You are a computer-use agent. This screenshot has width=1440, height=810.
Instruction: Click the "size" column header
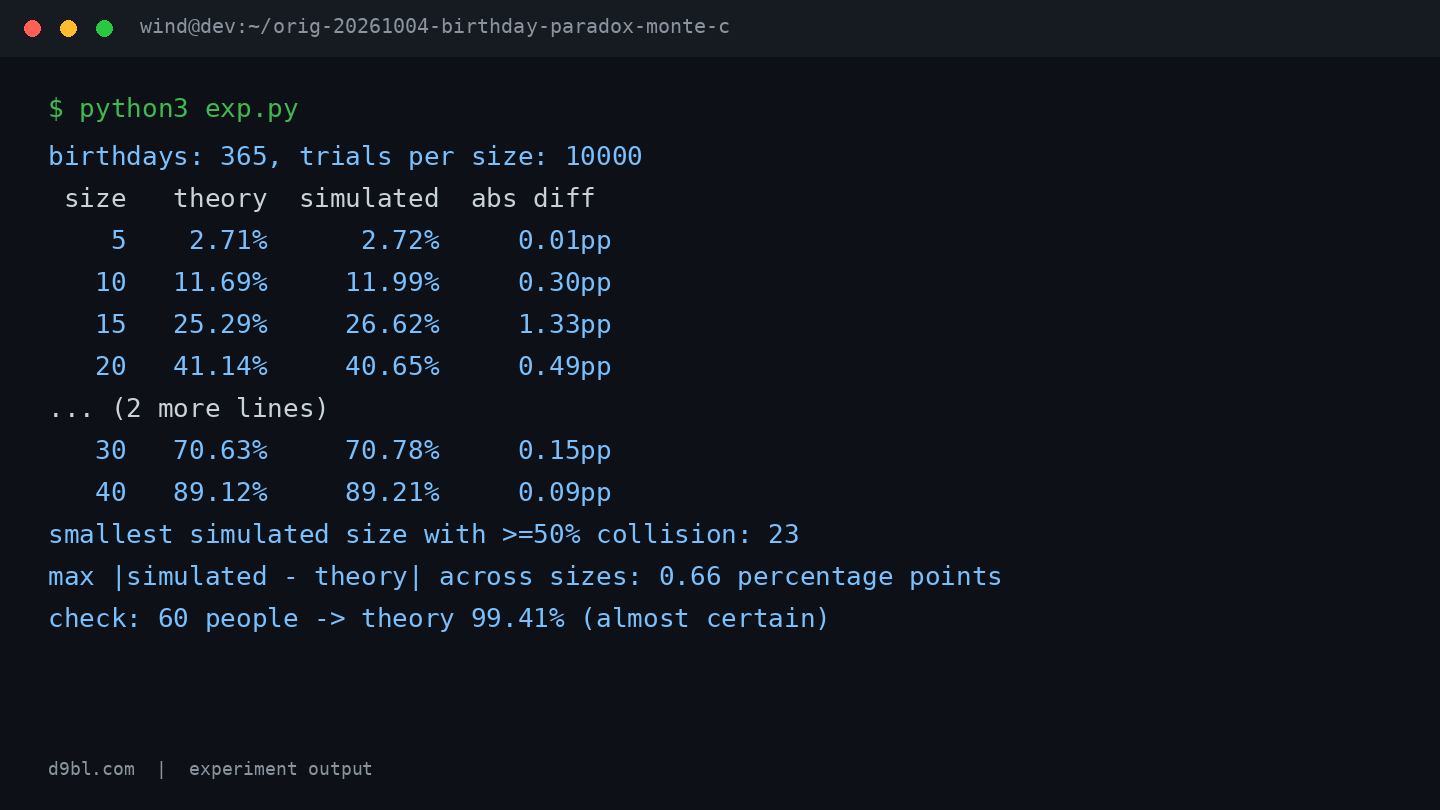95,199
